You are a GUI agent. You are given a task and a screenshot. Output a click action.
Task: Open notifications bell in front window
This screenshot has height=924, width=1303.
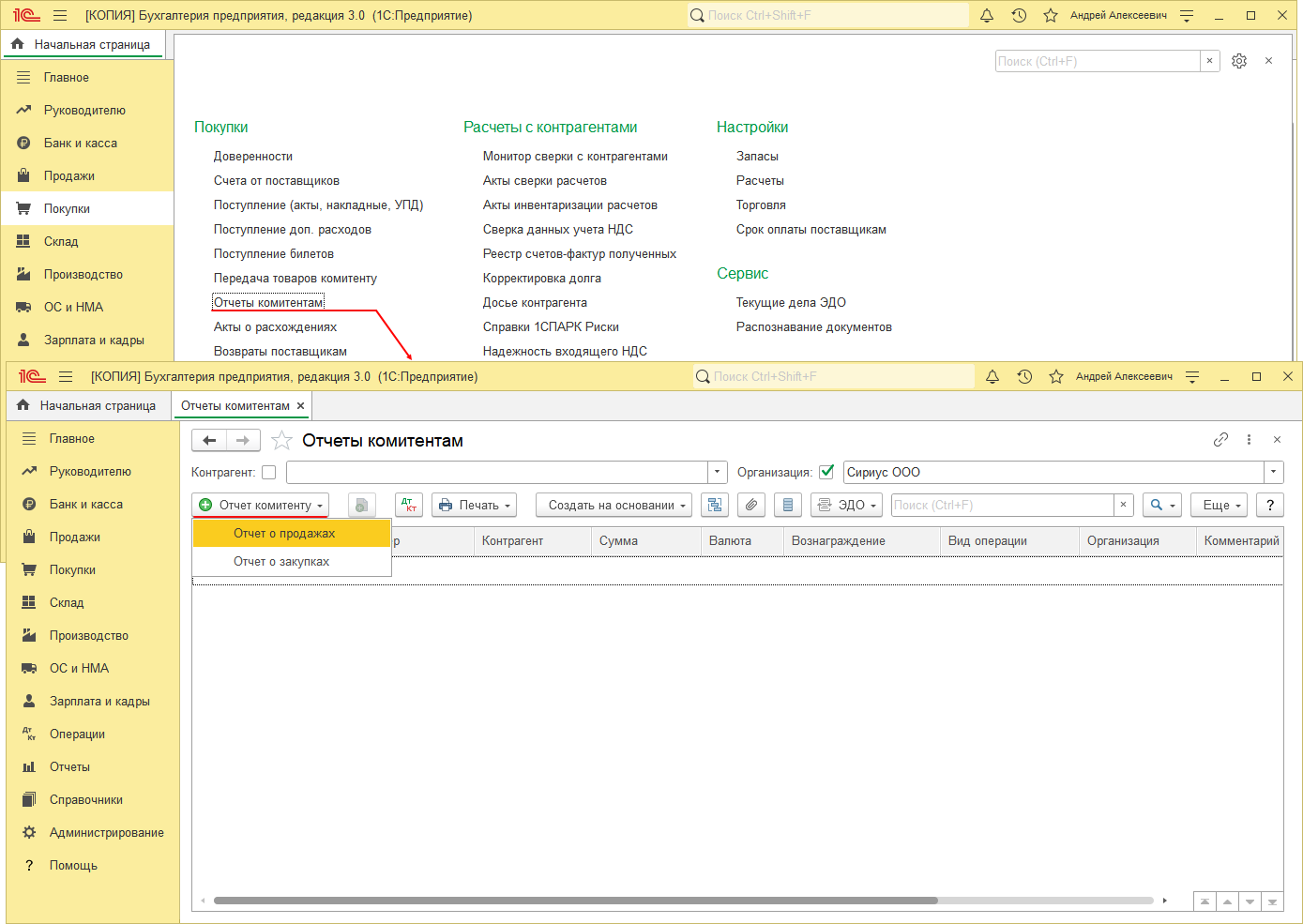tap(992, 376)
